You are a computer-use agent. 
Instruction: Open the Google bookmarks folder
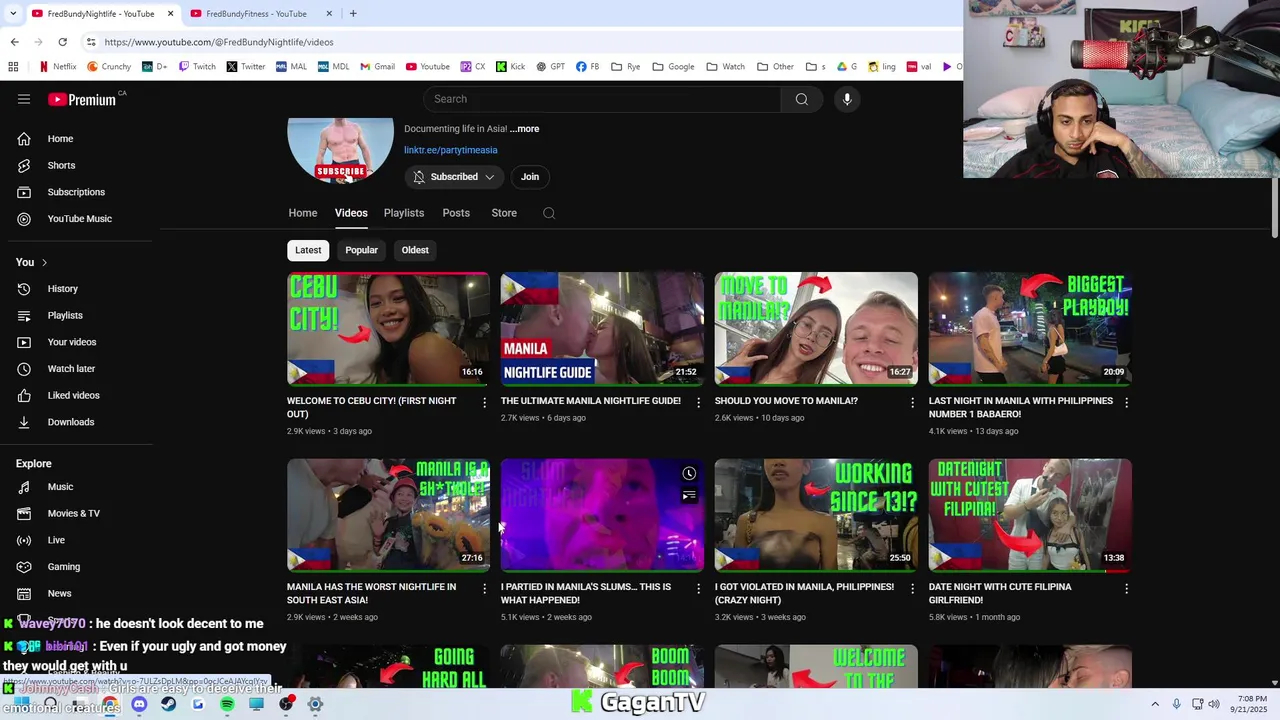click(x=672, y=67)
